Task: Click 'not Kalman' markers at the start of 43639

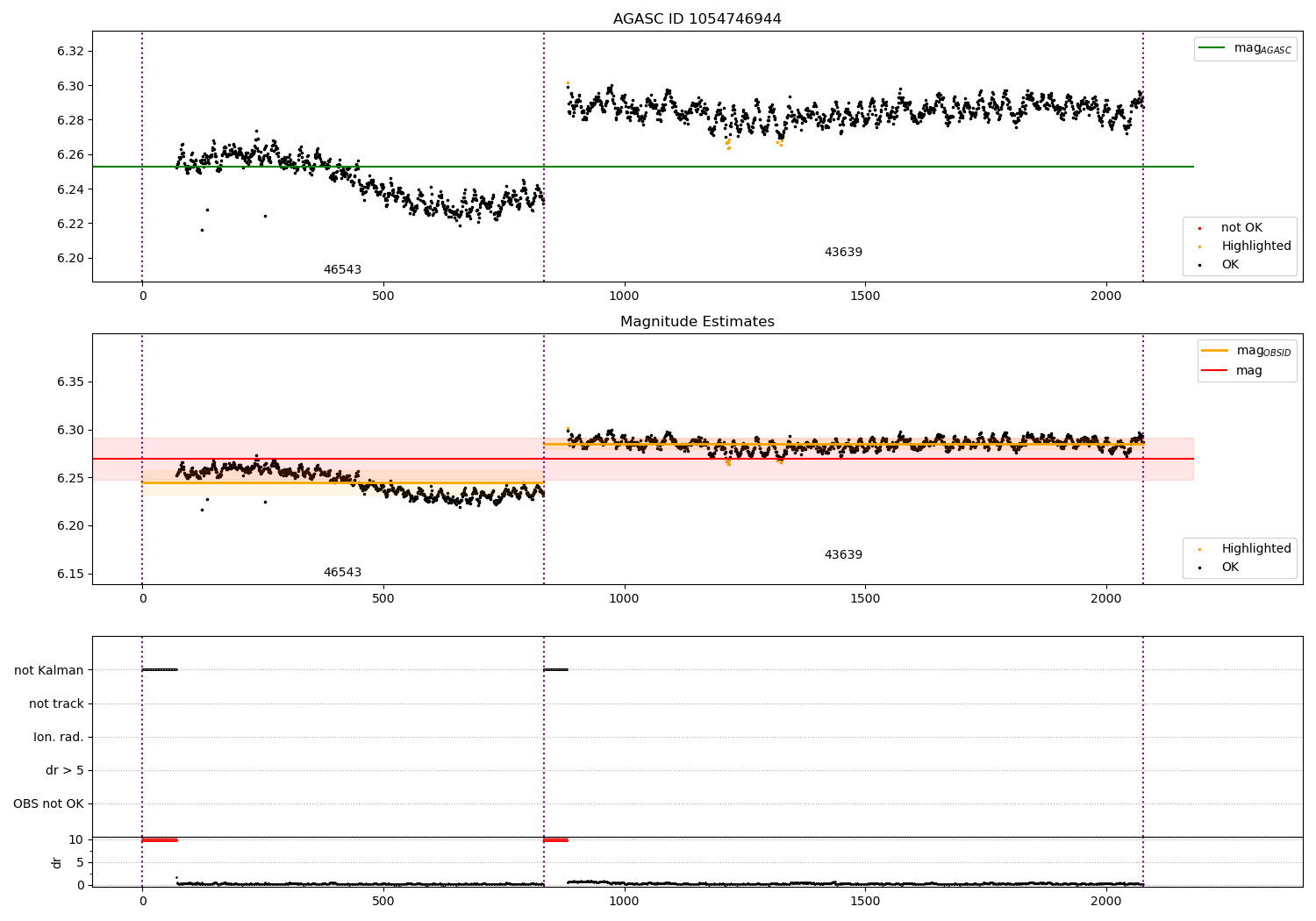Action: [555, 669]
